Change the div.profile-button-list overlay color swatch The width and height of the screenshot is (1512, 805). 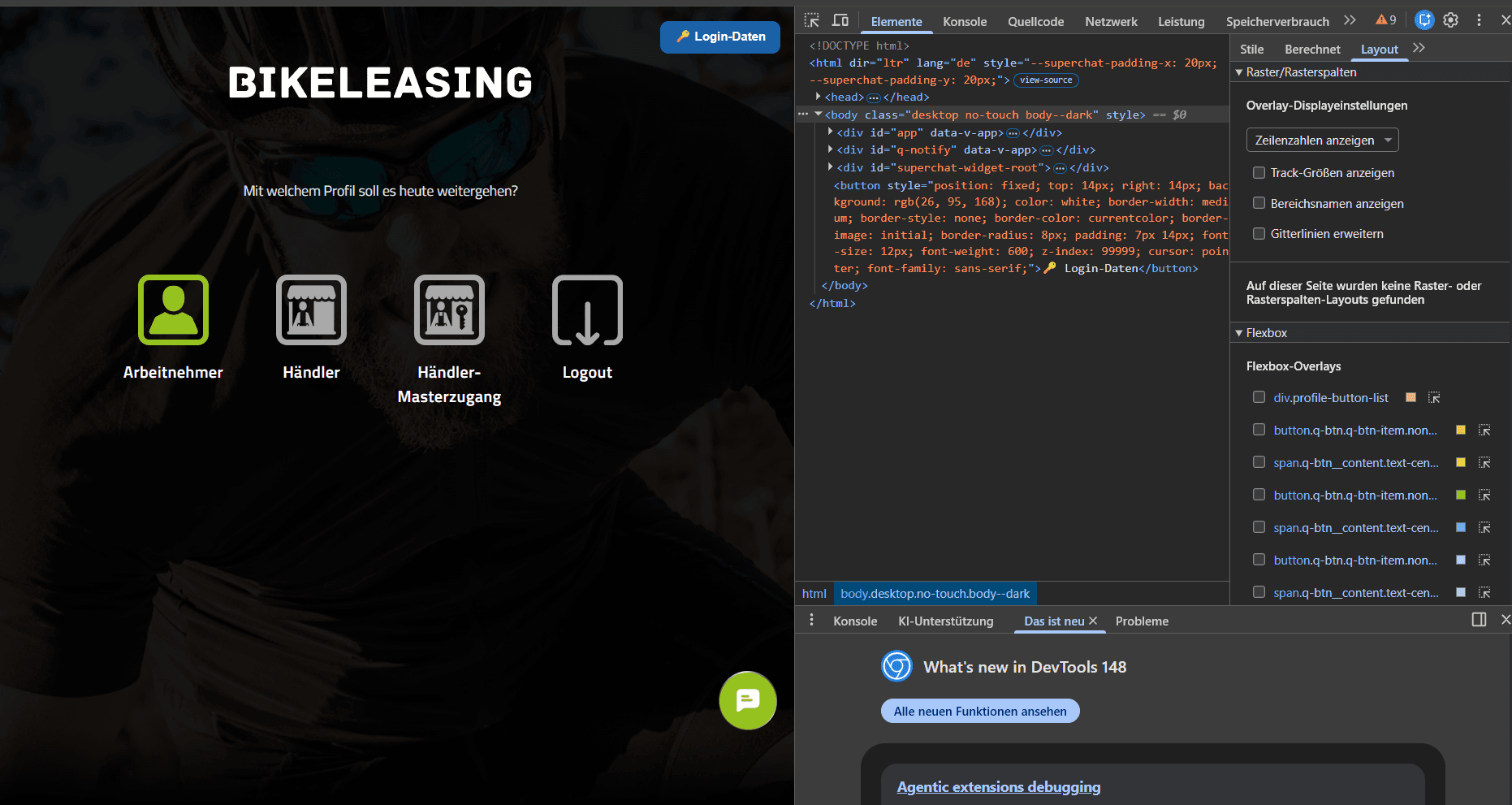(x=1410, y=397)
